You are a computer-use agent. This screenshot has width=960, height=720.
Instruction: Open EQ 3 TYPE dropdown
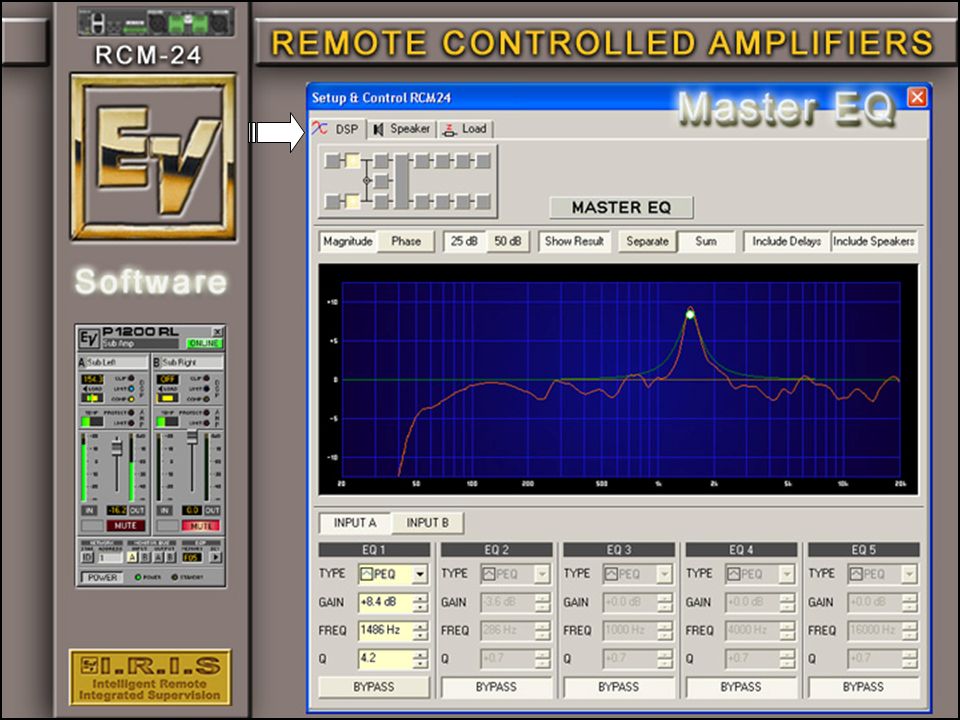[x=665, y=574]
